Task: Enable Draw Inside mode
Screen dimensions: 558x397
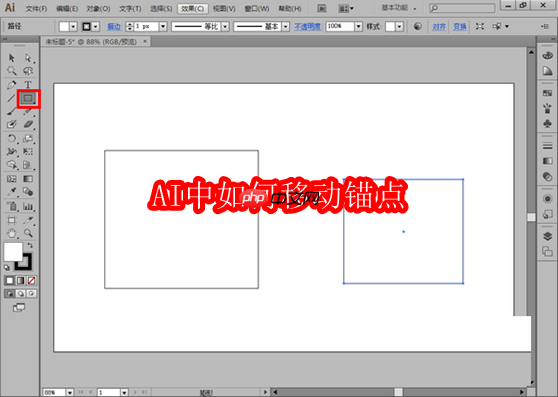Action: point(31,294)
